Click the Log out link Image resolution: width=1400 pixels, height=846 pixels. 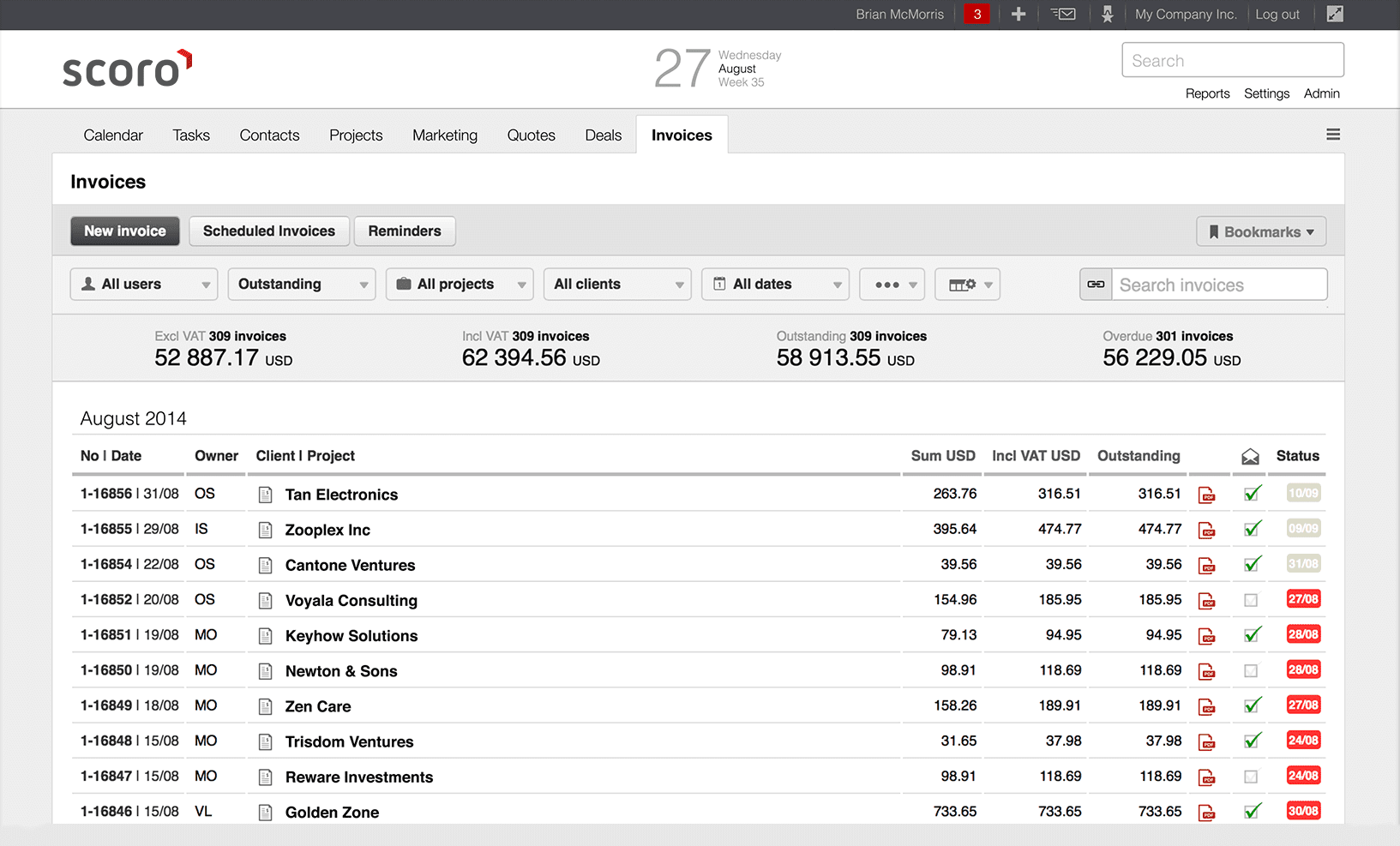1277,14
